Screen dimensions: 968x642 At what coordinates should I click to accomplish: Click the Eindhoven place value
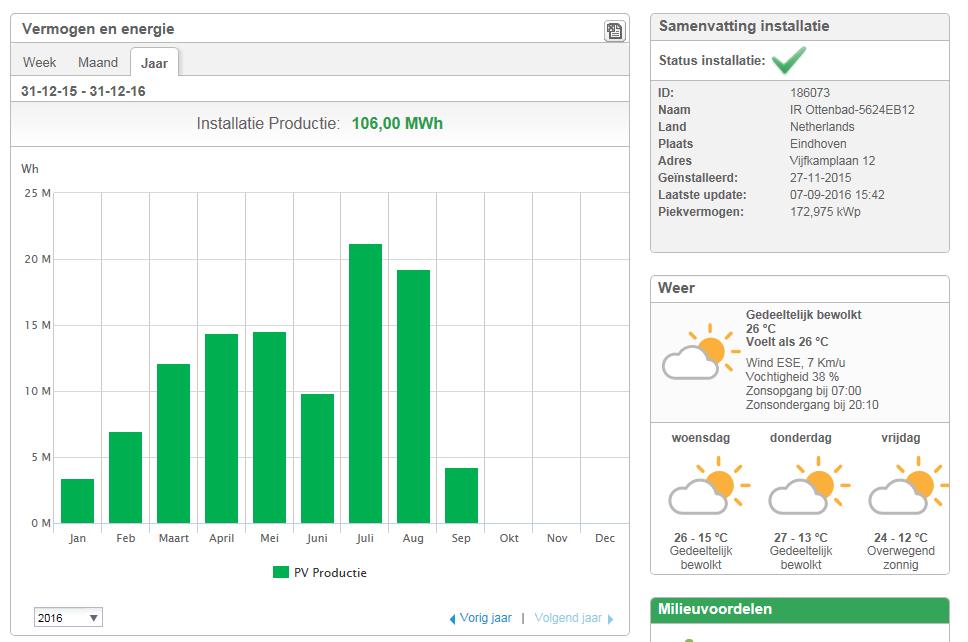[818, 144]
